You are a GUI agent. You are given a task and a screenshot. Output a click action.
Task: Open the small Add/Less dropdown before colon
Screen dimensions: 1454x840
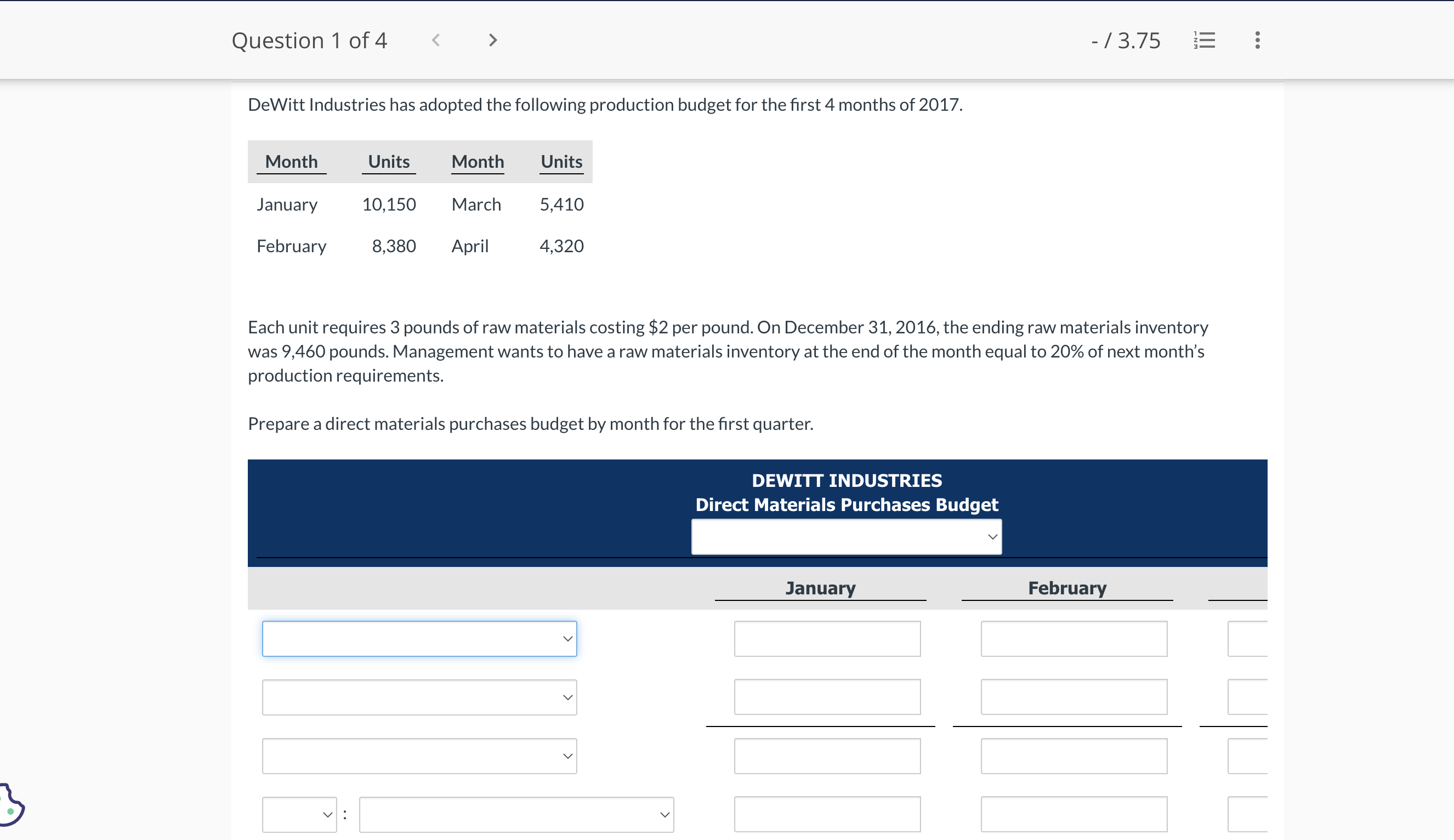coord(299,815)
